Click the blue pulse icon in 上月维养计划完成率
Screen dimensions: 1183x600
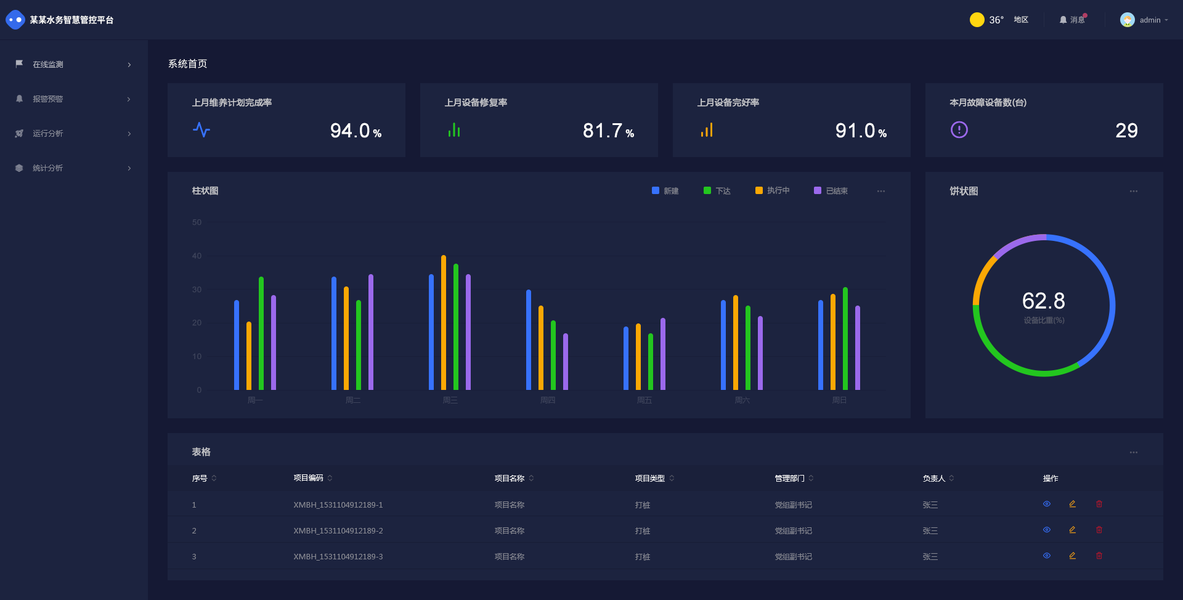coord(201,130)
